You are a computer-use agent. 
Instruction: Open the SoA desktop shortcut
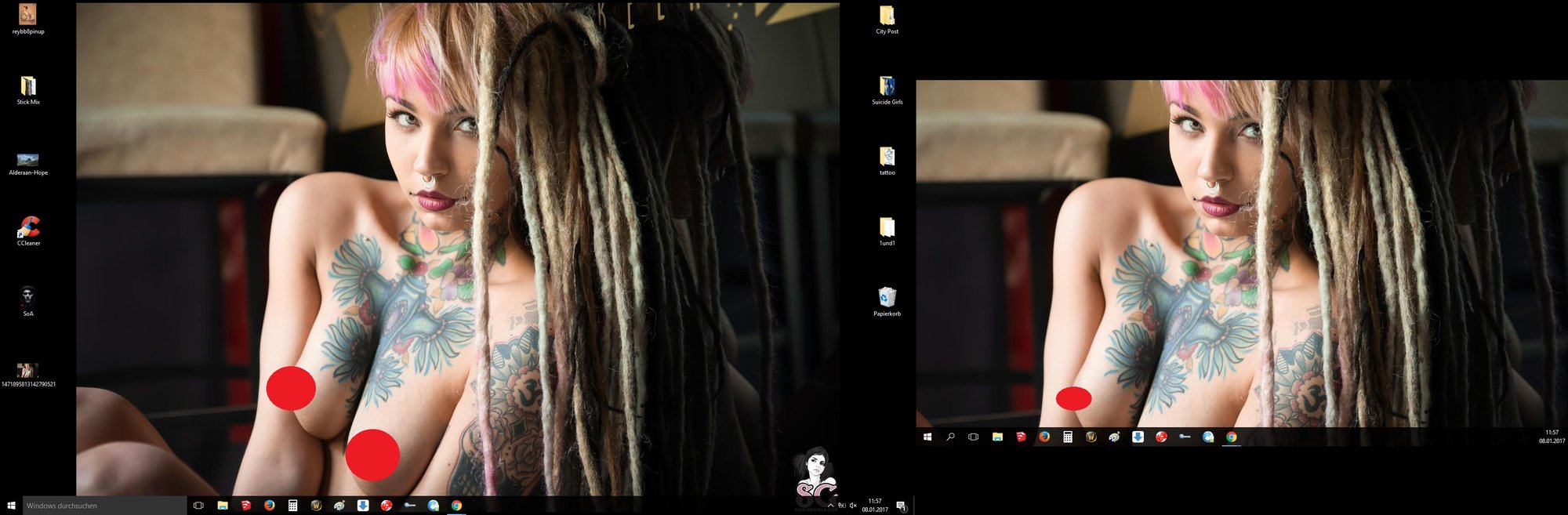pyautogui.click(x=28, y=297)
